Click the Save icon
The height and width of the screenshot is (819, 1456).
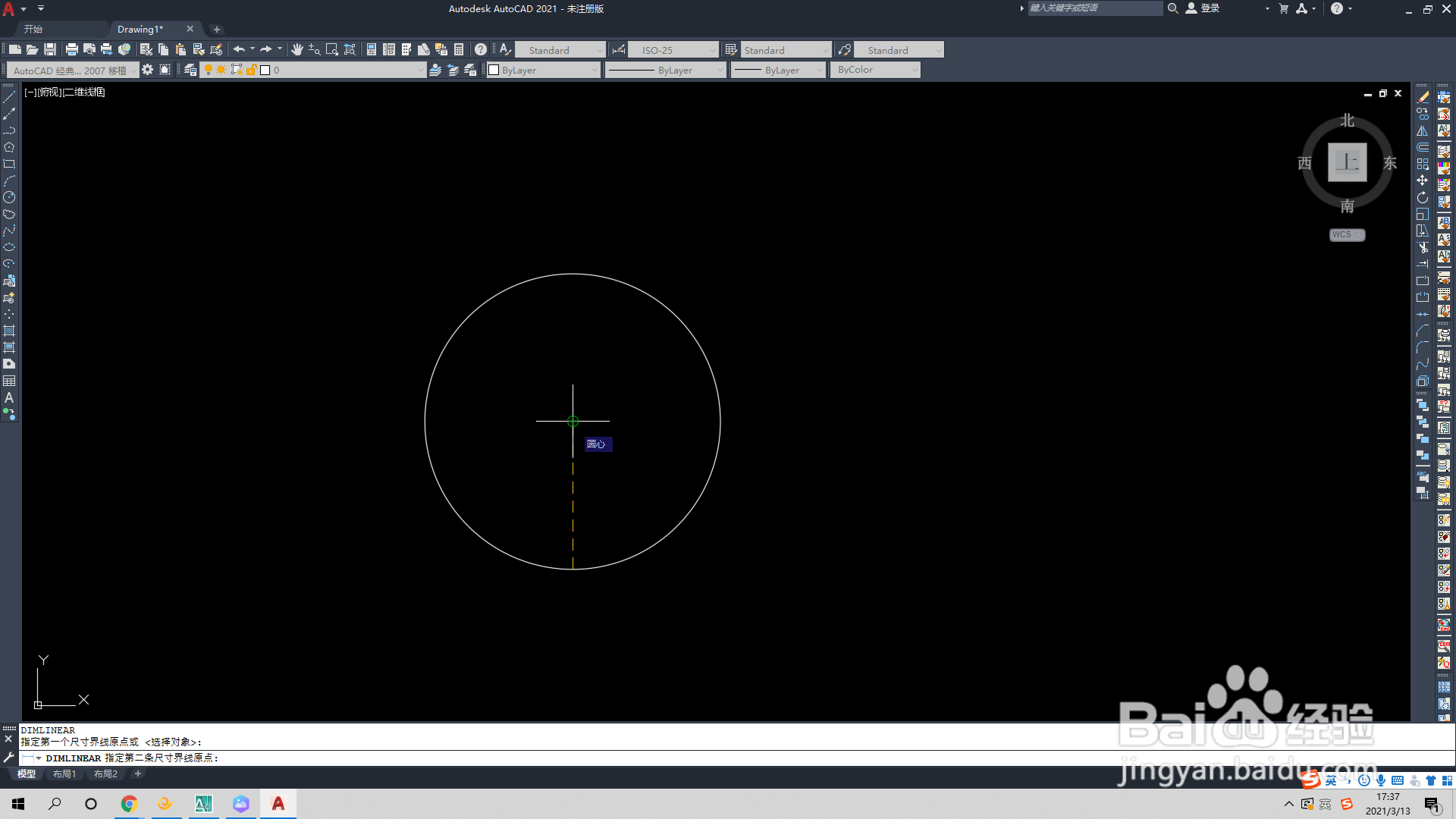click(x=49, y=49)
